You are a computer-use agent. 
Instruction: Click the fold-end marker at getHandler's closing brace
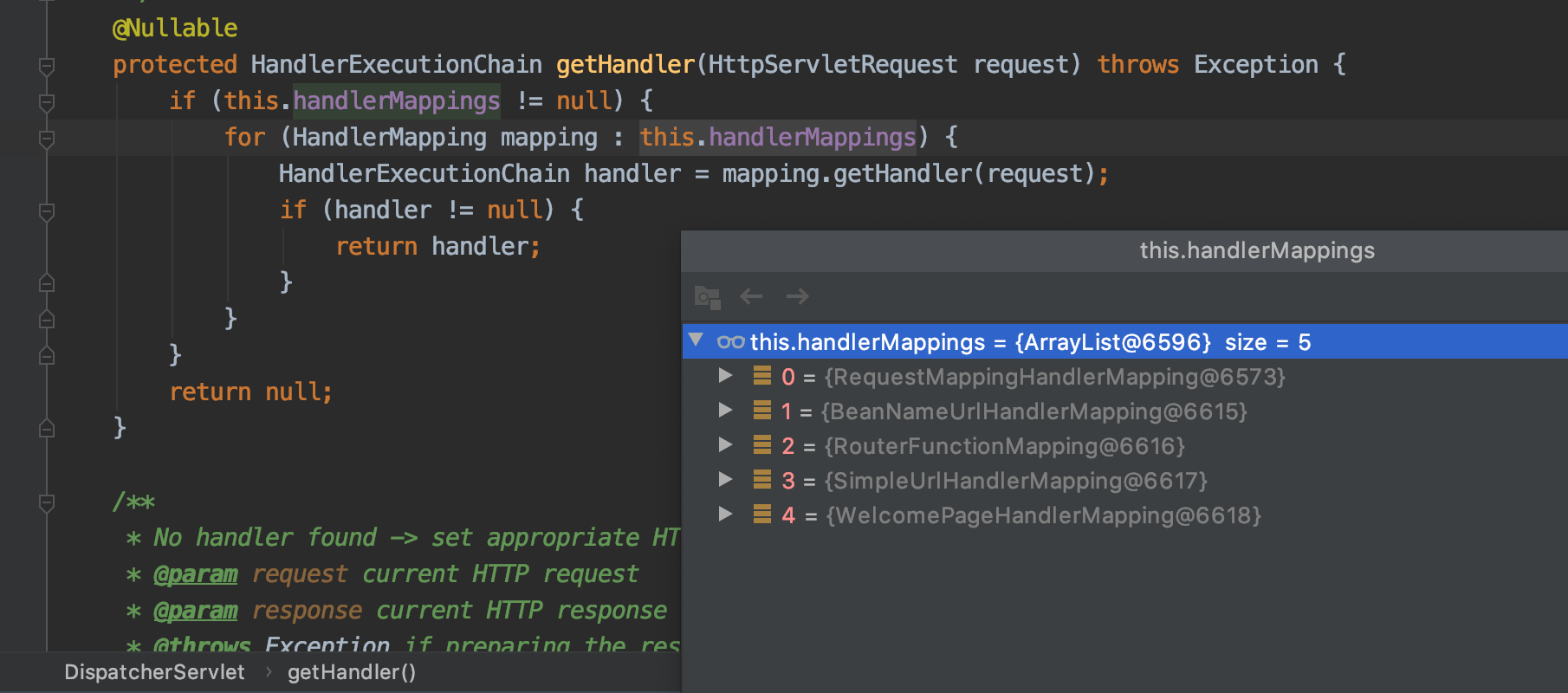47,428
